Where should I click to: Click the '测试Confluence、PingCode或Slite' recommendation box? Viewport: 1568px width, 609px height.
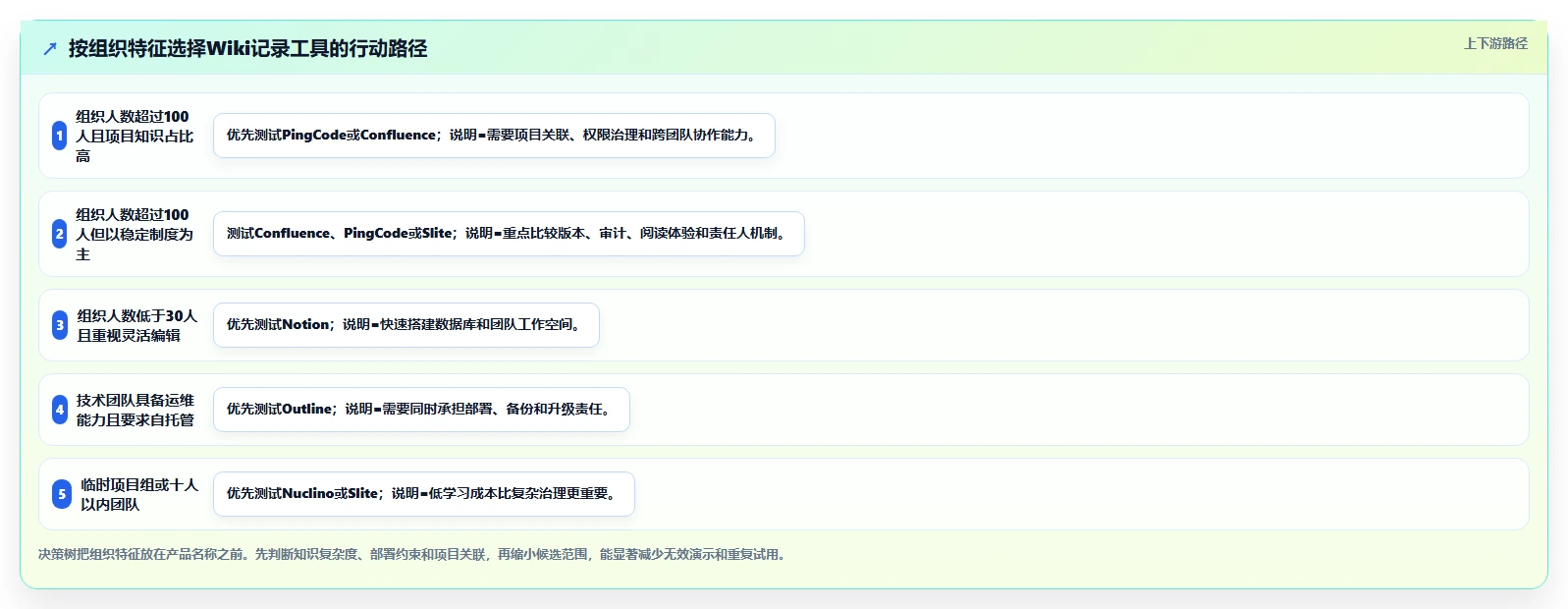pos(509,234)
